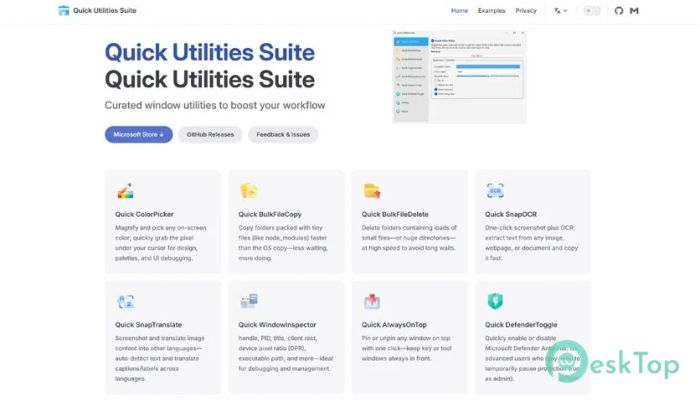
Task: Open the GitHub icon in header
Action: click(619, 11)
